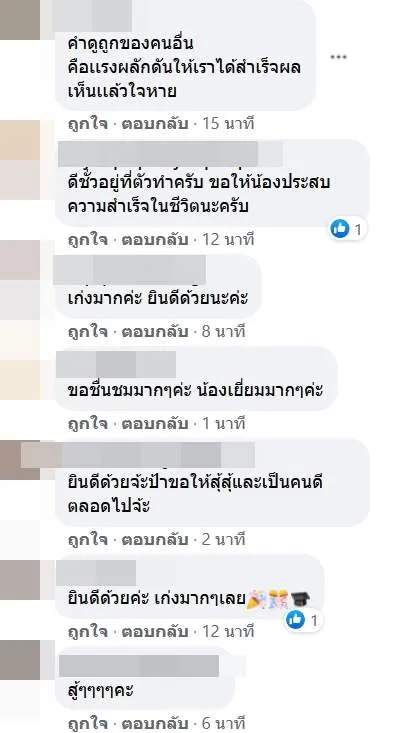Like the สู้ๆๆๆๆคะ comment
Viewport: 402px width, 733px height.
click(x=88, y=724)
